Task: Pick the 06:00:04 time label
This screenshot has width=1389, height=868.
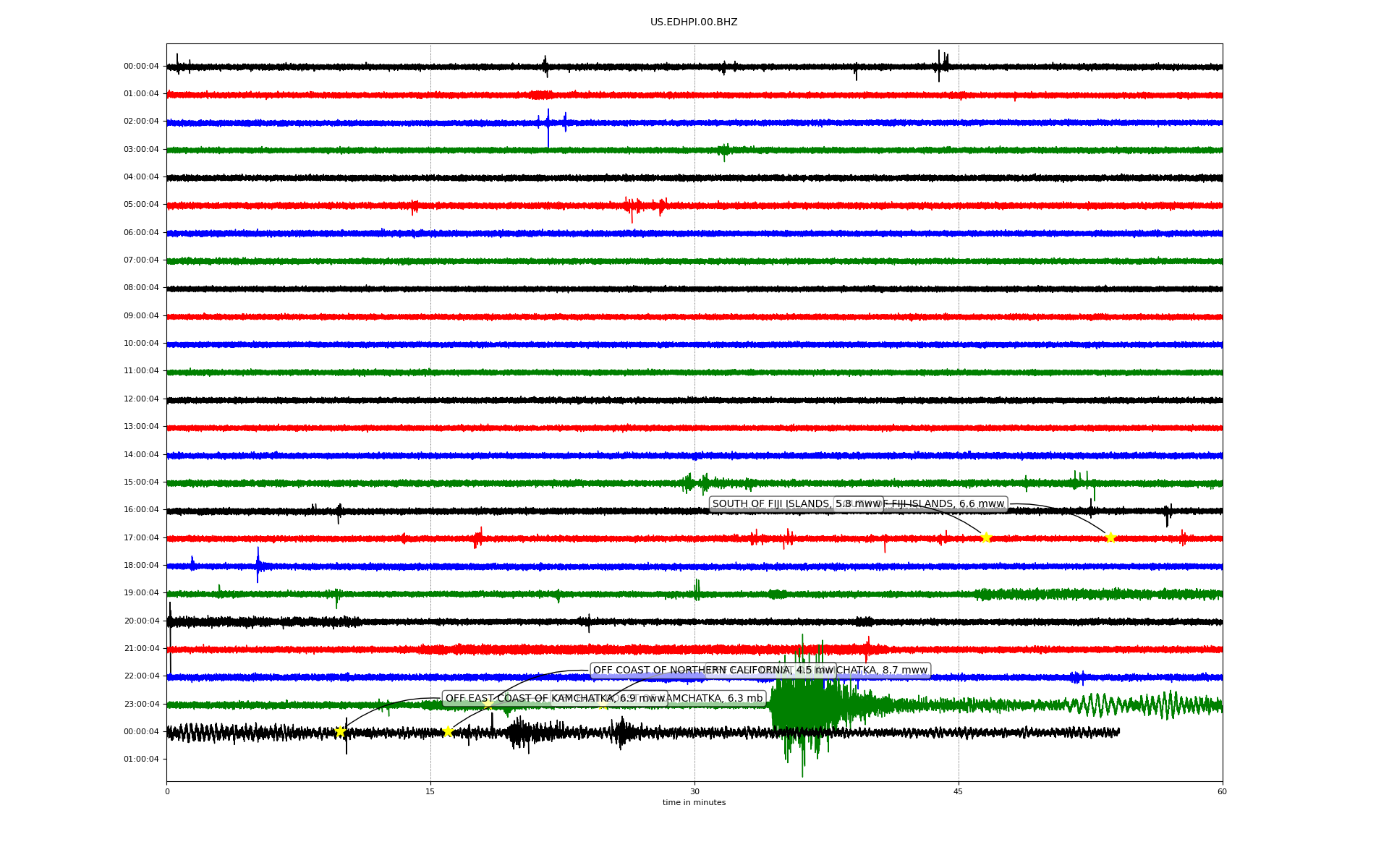Action: (x=141, y=233)
